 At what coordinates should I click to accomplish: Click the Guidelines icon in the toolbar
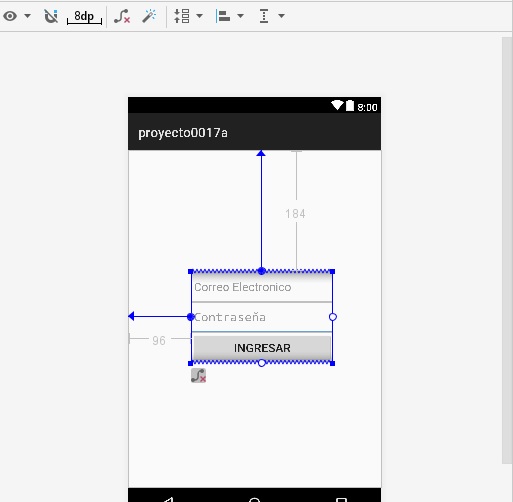(264, 16)
